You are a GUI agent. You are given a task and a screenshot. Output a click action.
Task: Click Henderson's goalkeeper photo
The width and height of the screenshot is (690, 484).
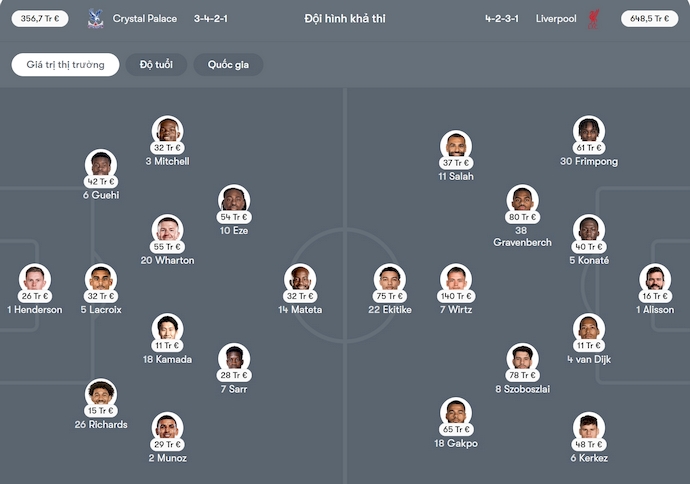coord(35,278)
